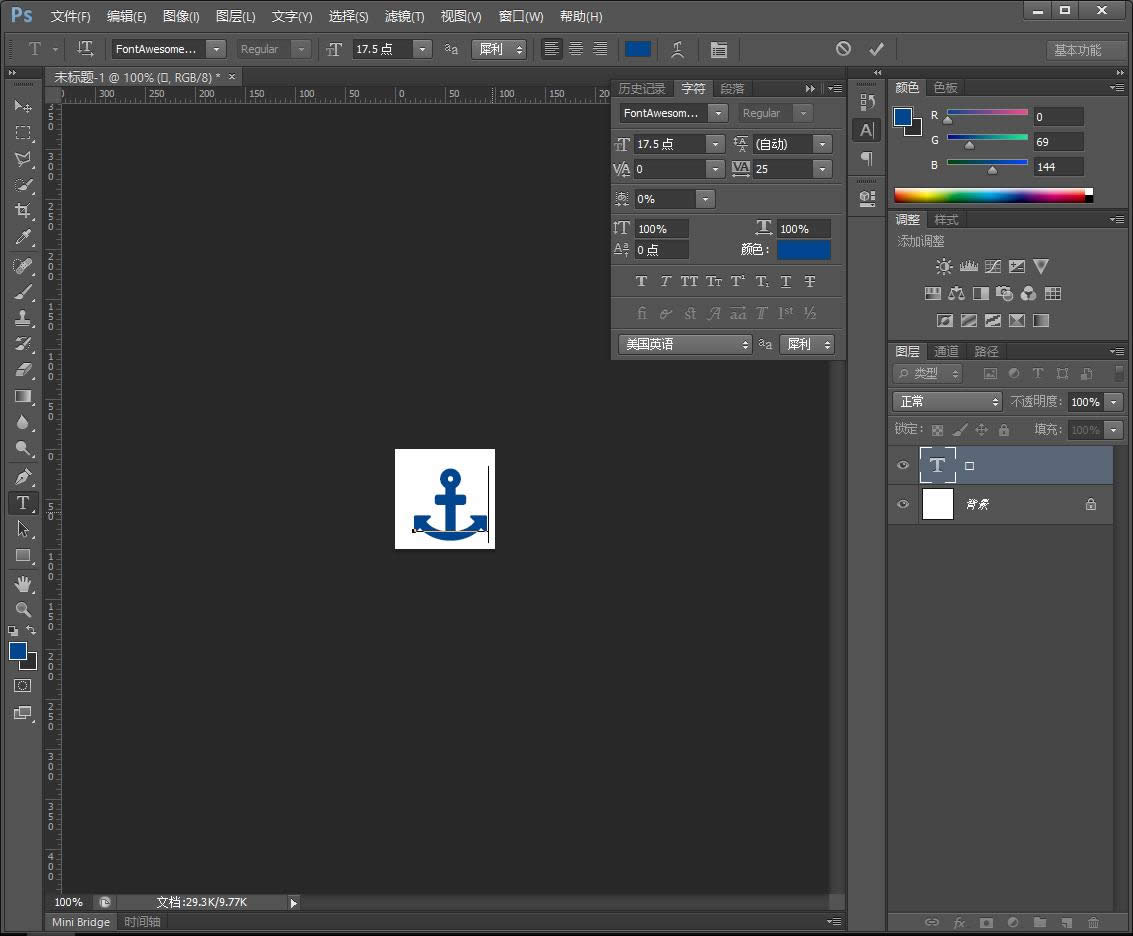Click the zoom percentage field

pos(67,901)
